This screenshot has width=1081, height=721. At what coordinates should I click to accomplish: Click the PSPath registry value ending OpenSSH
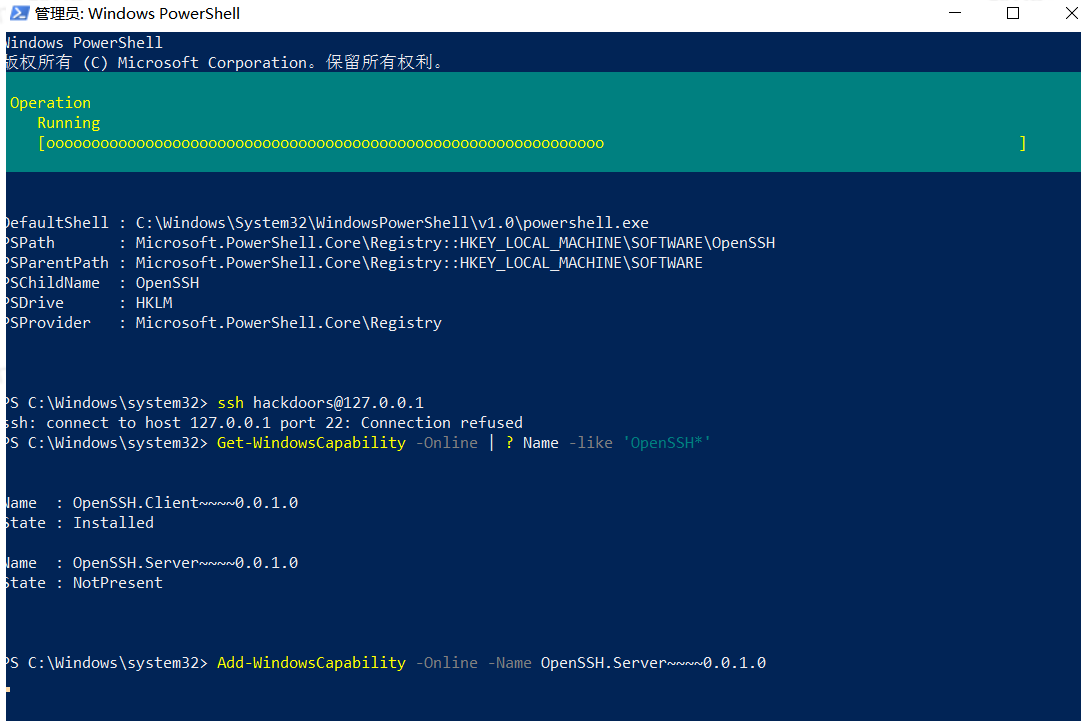click(x=456, y=243)
